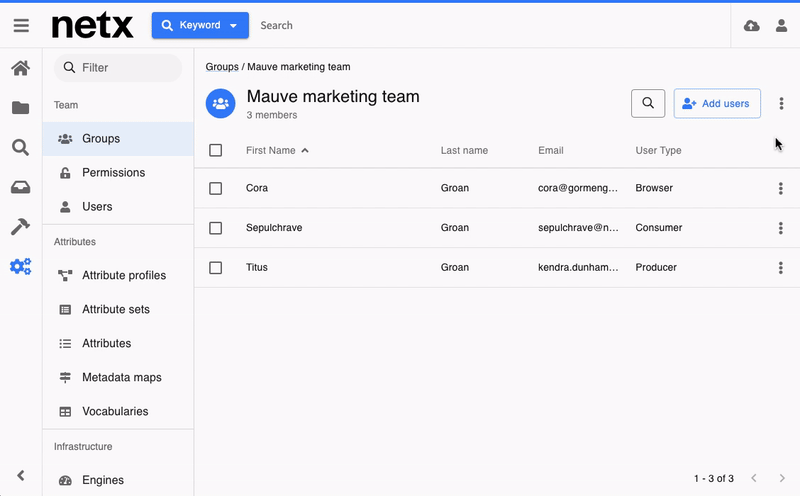Follow the Groups breadcrumb link
The image size is (800, 496).
[x=222, y=67]
